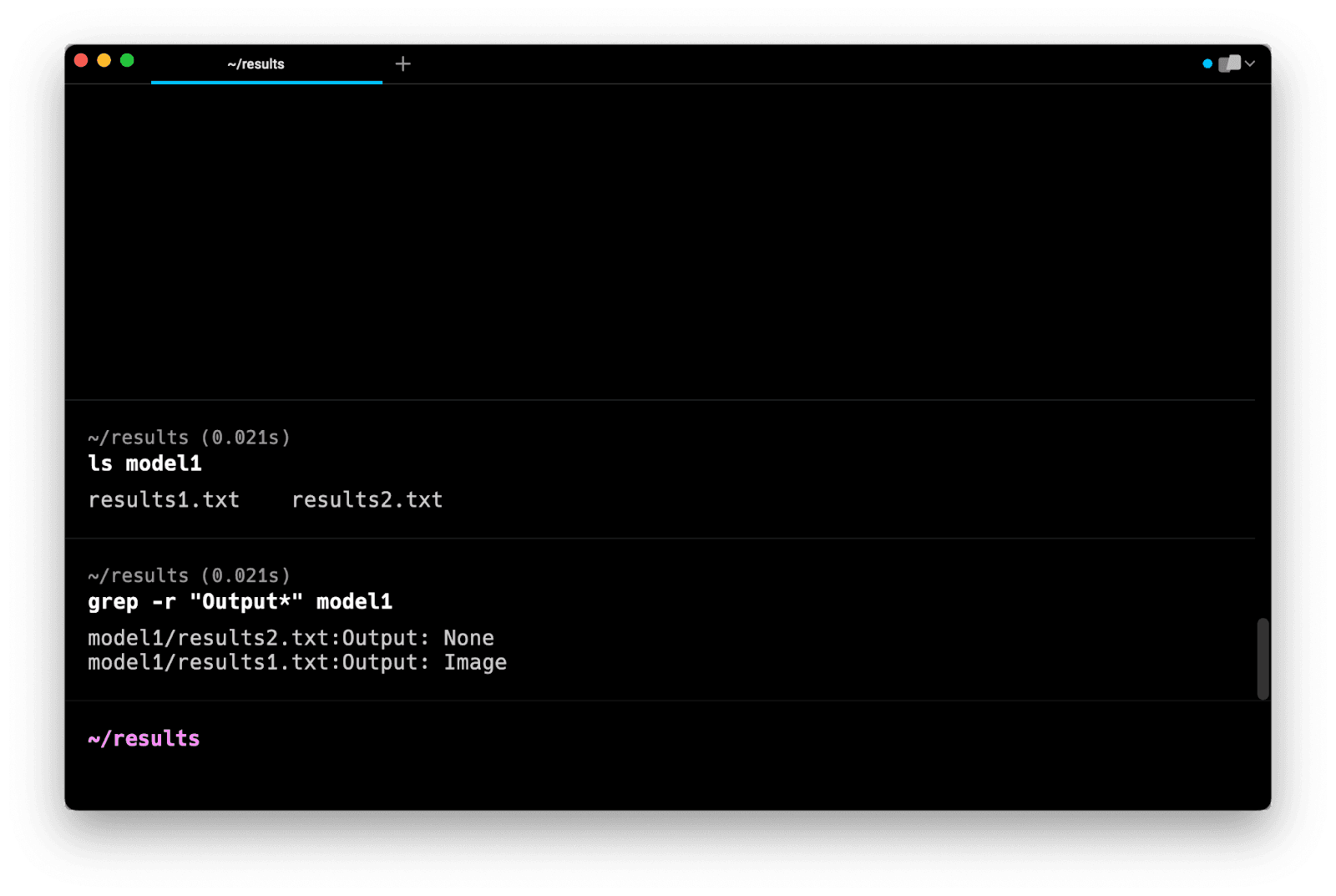Click the word "Image" in grep output
This screenshot has height=896, width=1336.
point(475,662)
